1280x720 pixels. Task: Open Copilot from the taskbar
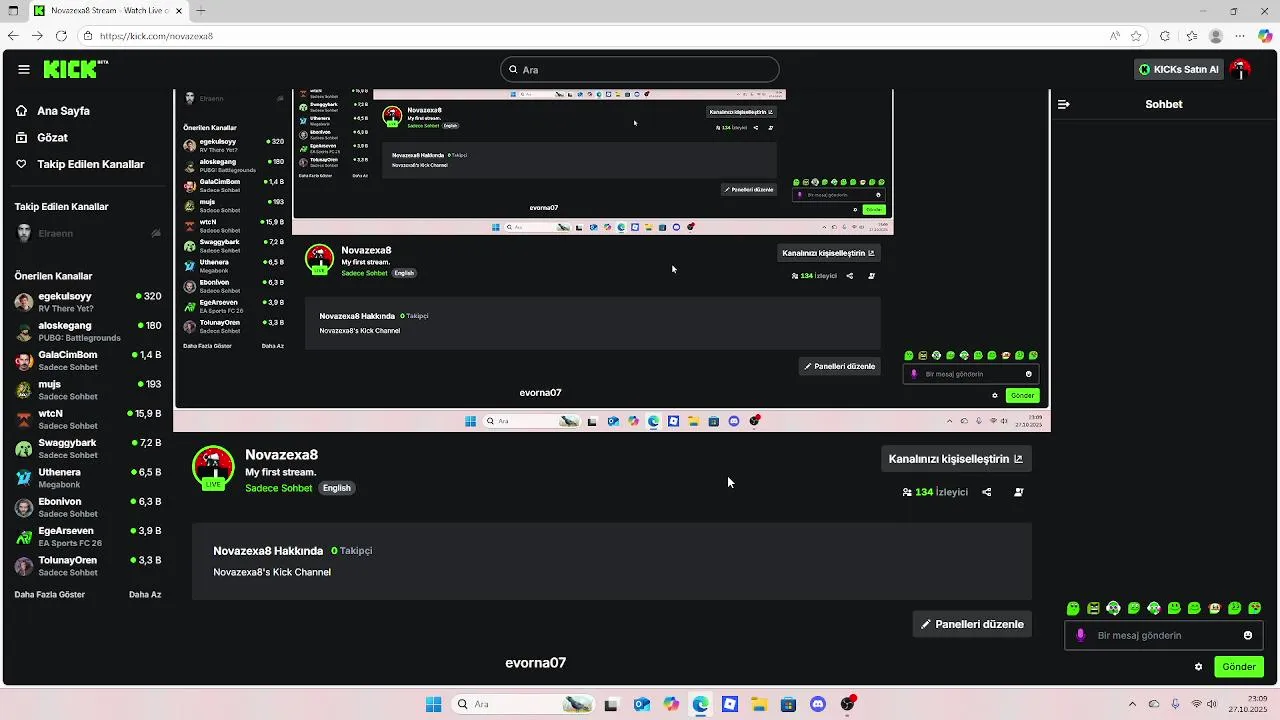tap(671, 704)
